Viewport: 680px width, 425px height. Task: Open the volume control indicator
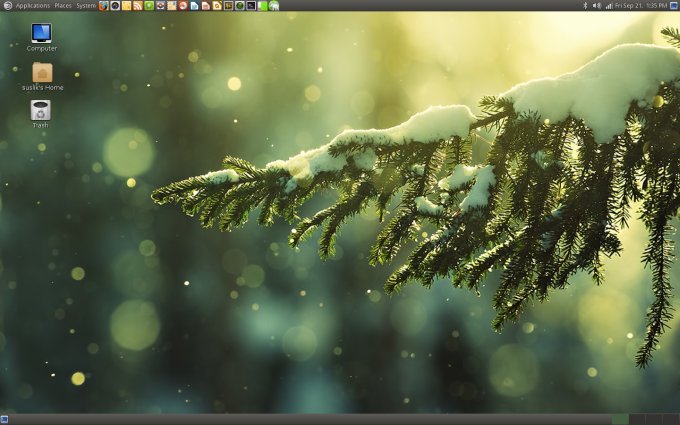[597, 6]
